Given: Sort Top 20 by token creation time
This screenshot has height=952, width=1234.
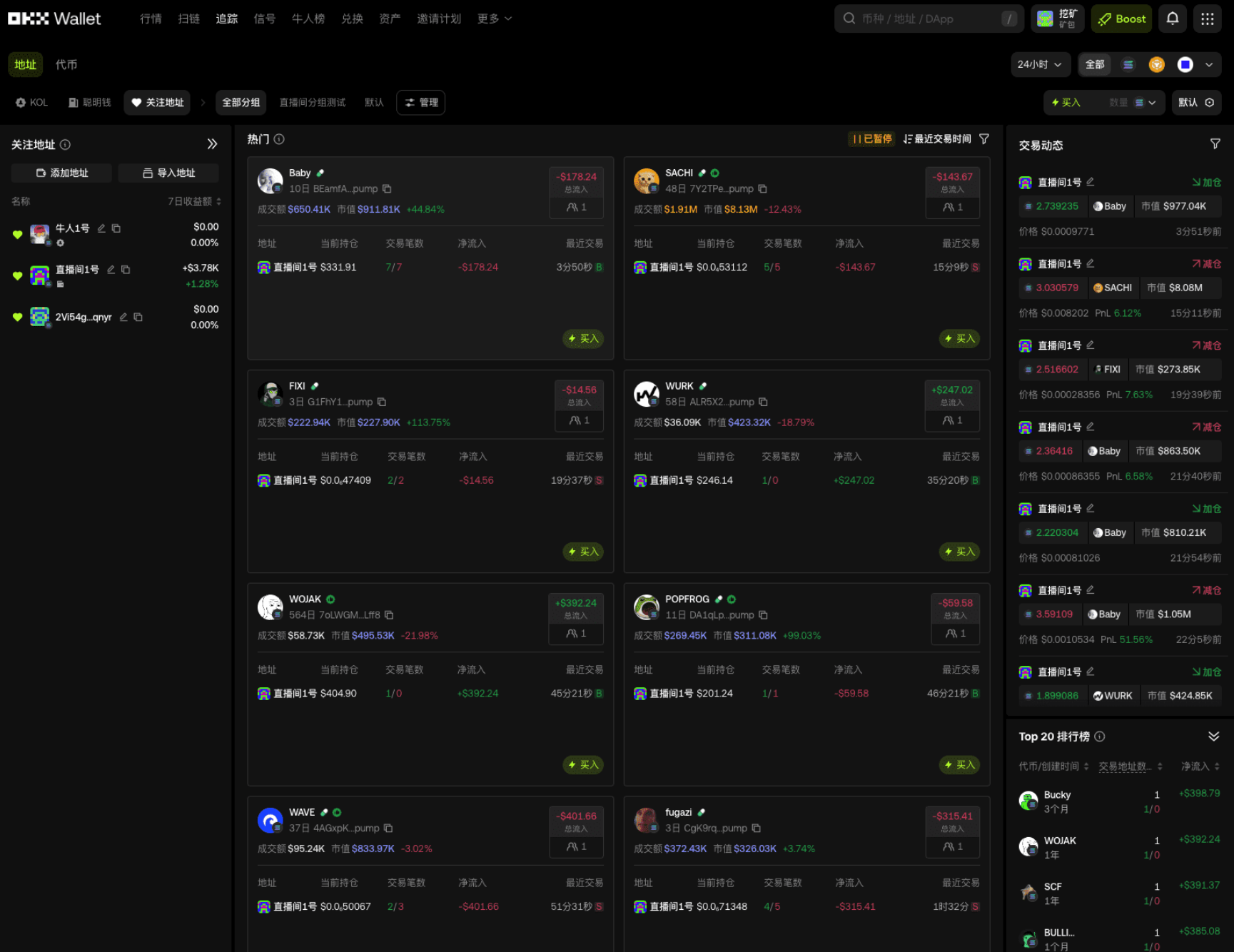Looking at the screenshot, I should point(1053,766).
